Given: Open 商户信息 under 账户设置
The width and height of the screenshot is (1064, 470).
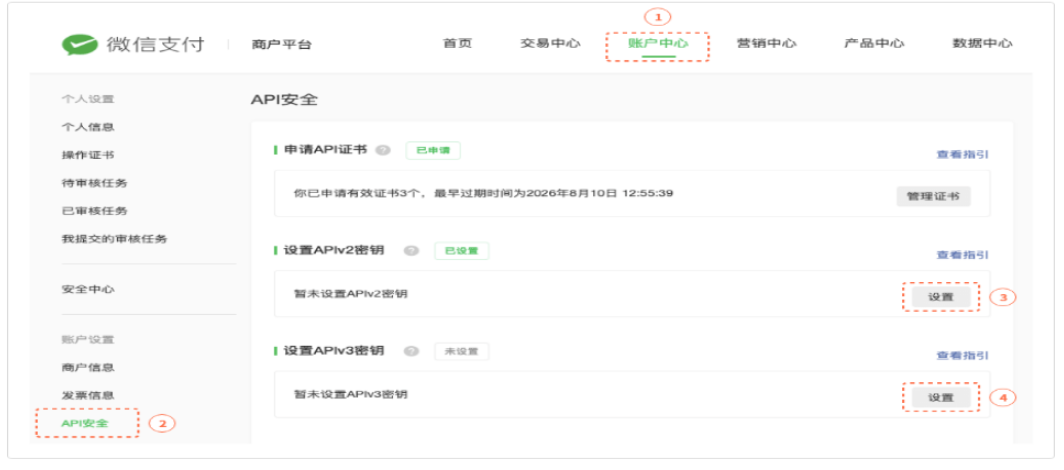Looking at the screenshot, I should pos(87,367).
